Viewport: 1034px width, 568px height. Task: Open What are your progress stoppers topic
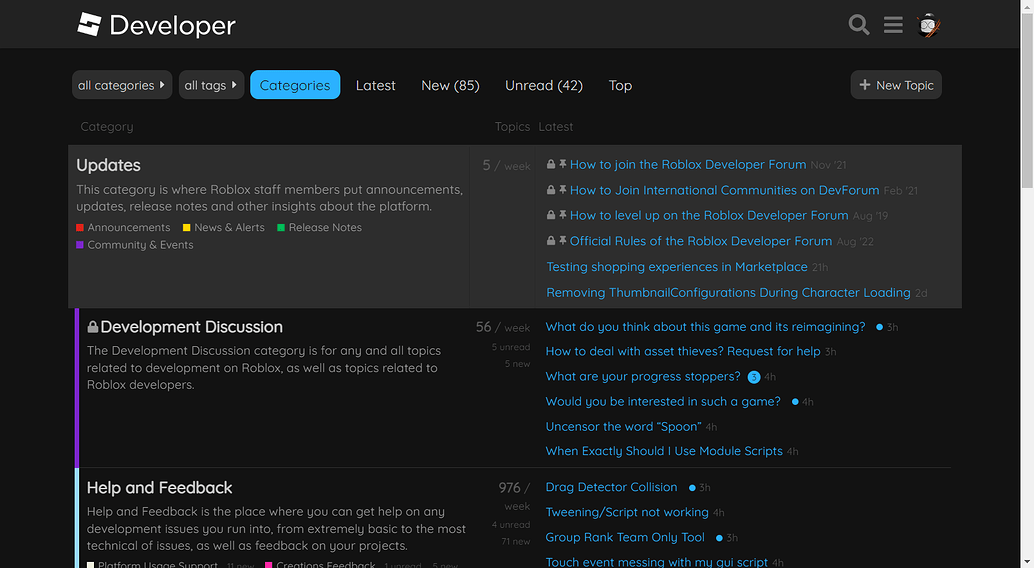643,376
